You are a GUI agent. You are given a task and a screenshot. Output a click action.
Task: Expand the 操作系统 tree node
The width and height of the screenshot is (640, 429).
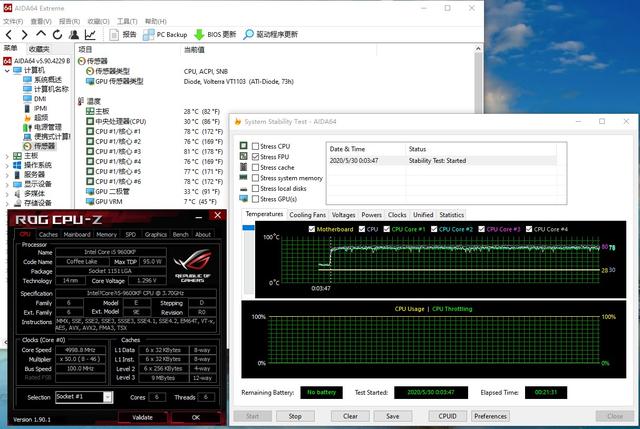coord(7,165)
